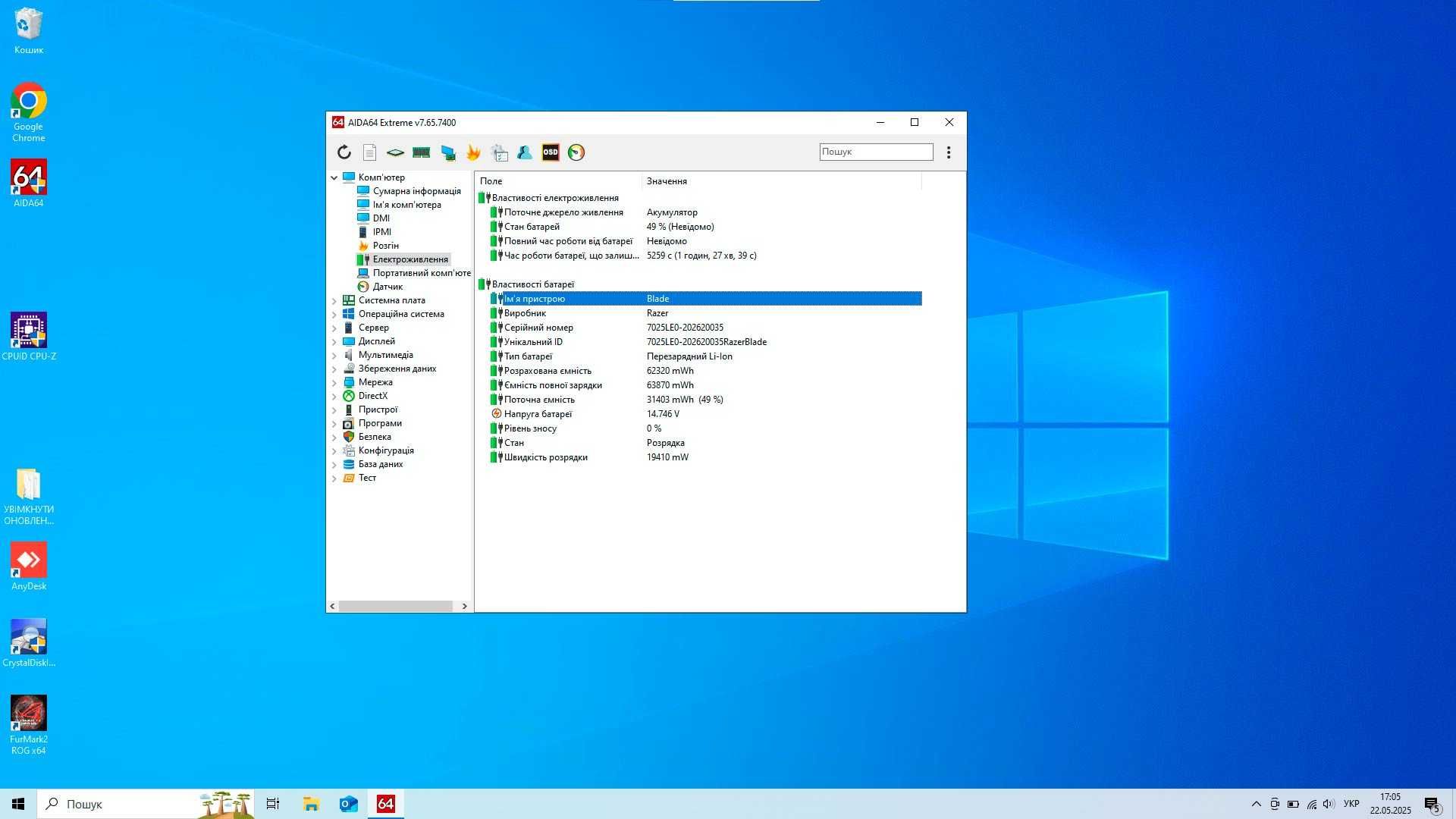Open Outlook from the taskbar
1456x819 pixels.
pyautogui.click(x=349, y=804)
